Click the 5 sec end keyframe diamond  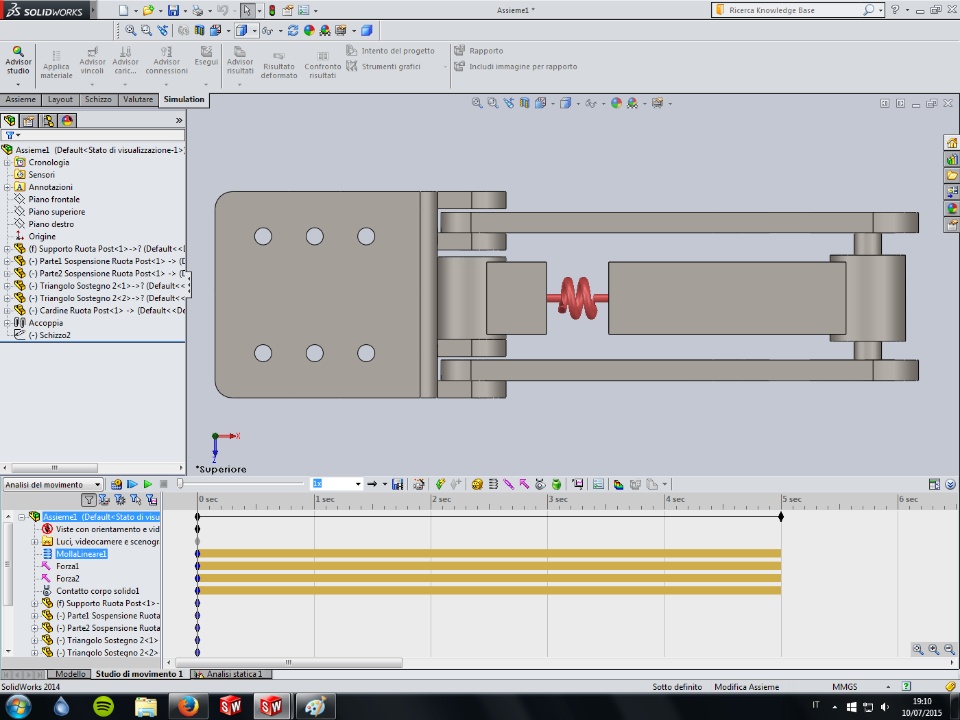click(x=781, y=516)
